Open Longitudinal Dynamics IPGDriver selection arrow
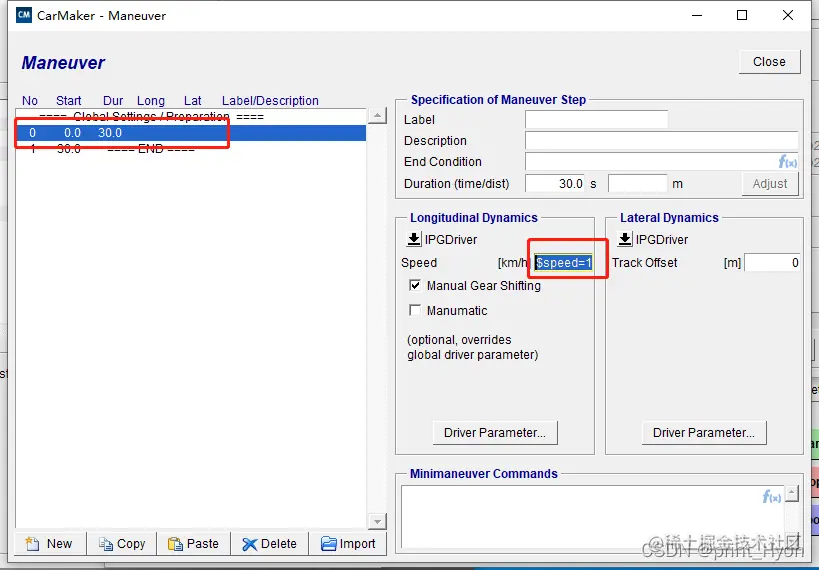Viewport: 819px width, 570px height. click(x=414, y=239)
